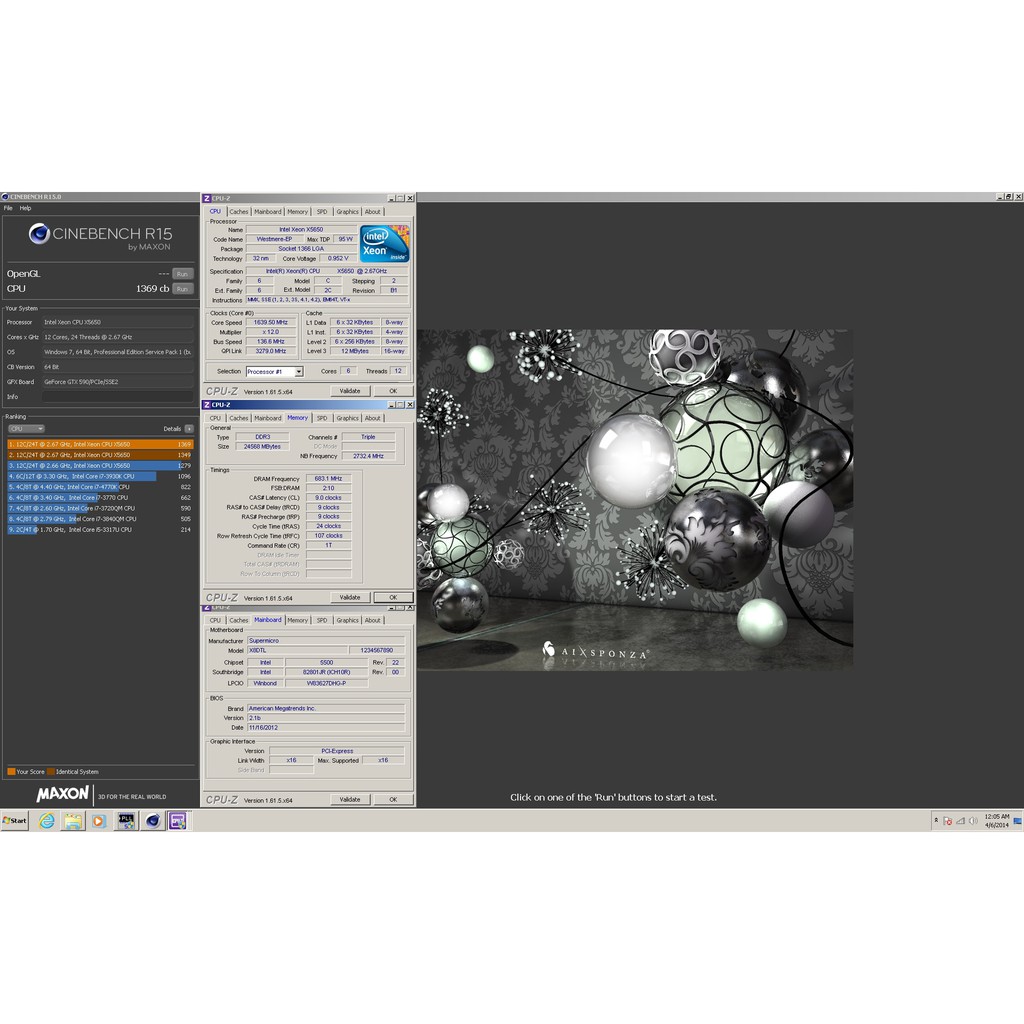
Task: Select the Cinebench icon in the taskbar
Action: click(x=152, y=820)
